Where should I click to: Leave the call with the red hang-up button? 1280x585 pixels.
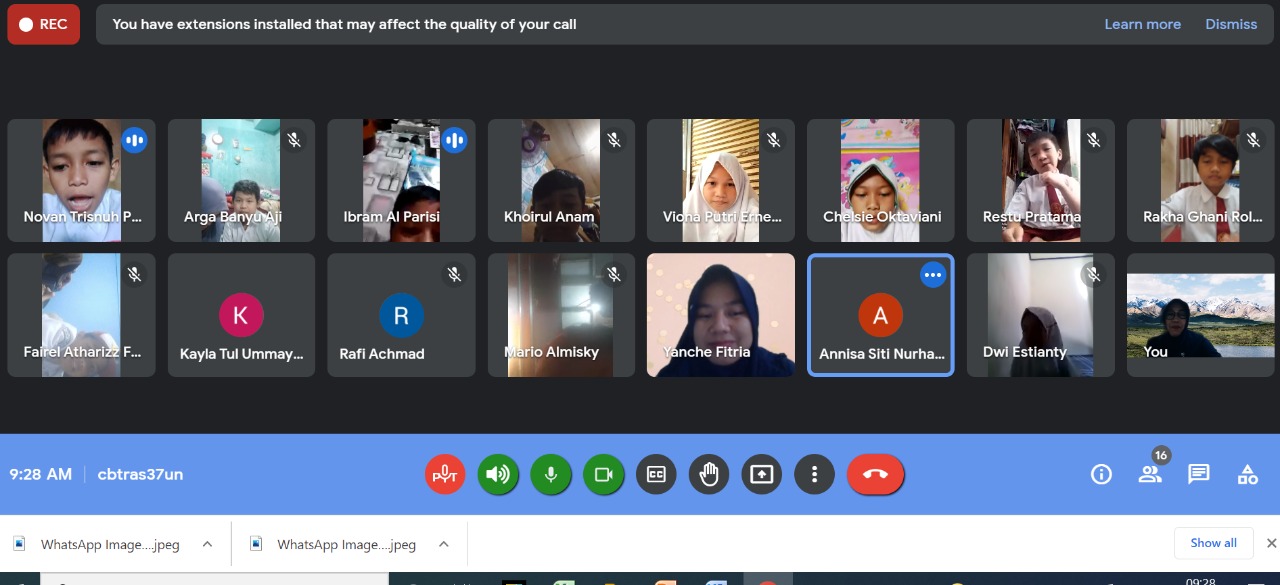875,475
